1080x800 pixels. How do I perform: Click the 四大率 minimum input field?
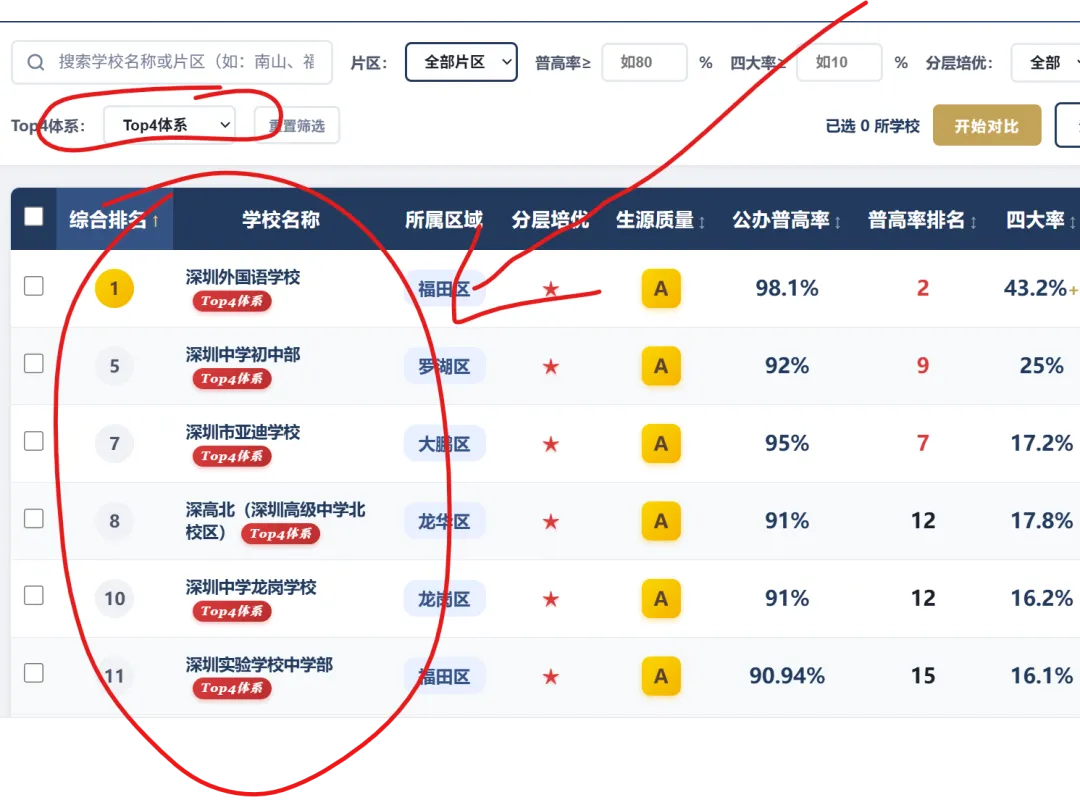pyautogui.click(x=840, y=63)
